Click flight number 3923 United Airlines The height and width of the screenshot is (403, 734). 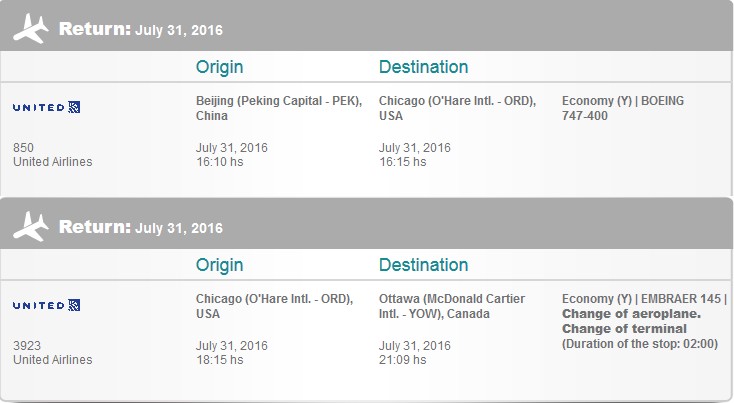[x=52, y=352]
